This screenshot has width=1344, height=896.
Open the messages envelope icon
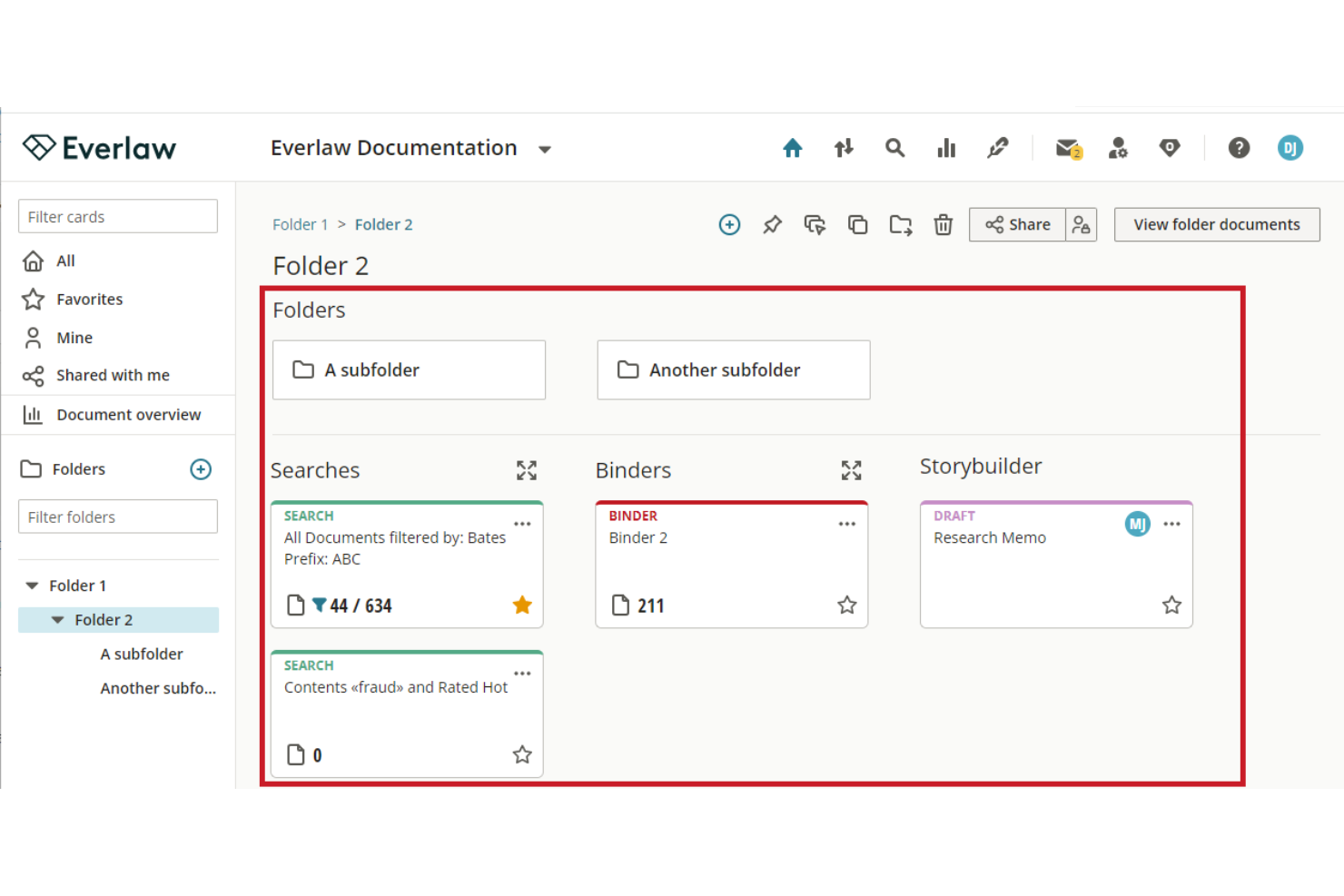[1068, 148]
